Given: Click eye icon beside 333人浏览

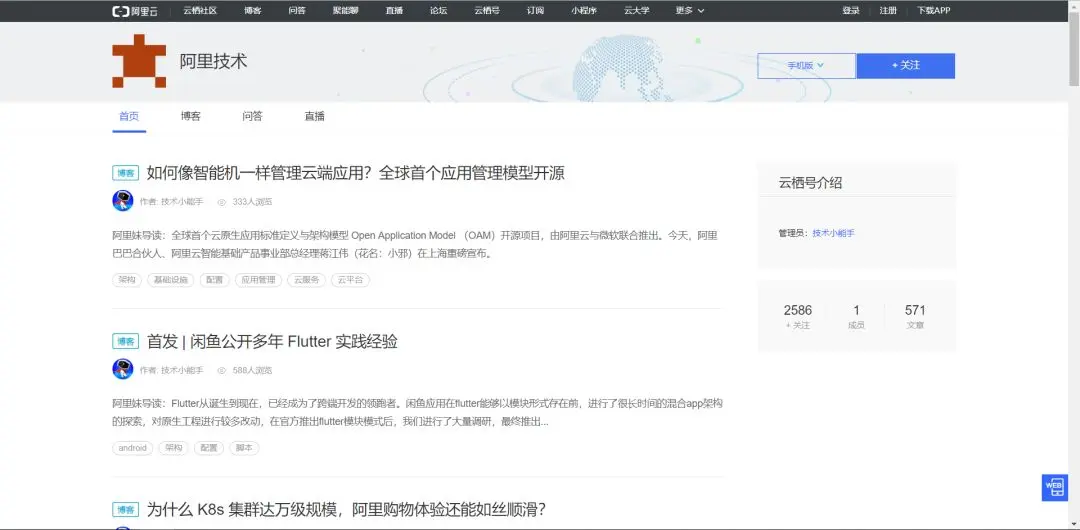Looking at the screenshot, I should [x=222, y=202].
